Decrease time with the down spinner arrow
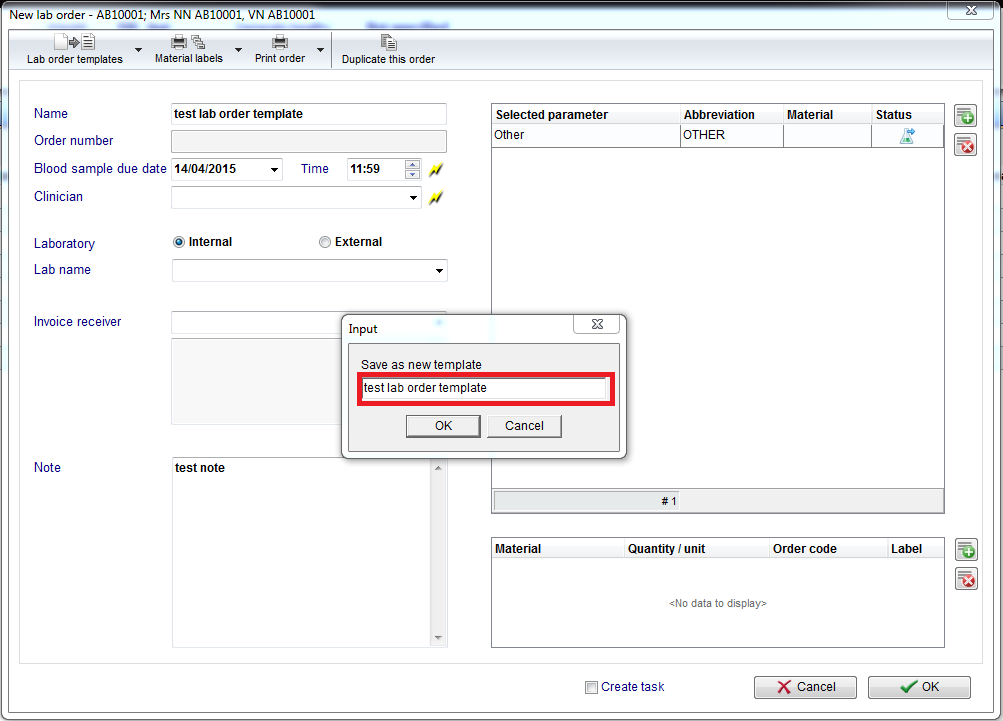Viewport: 1003px width, 721px height. (x=413, y=175)
